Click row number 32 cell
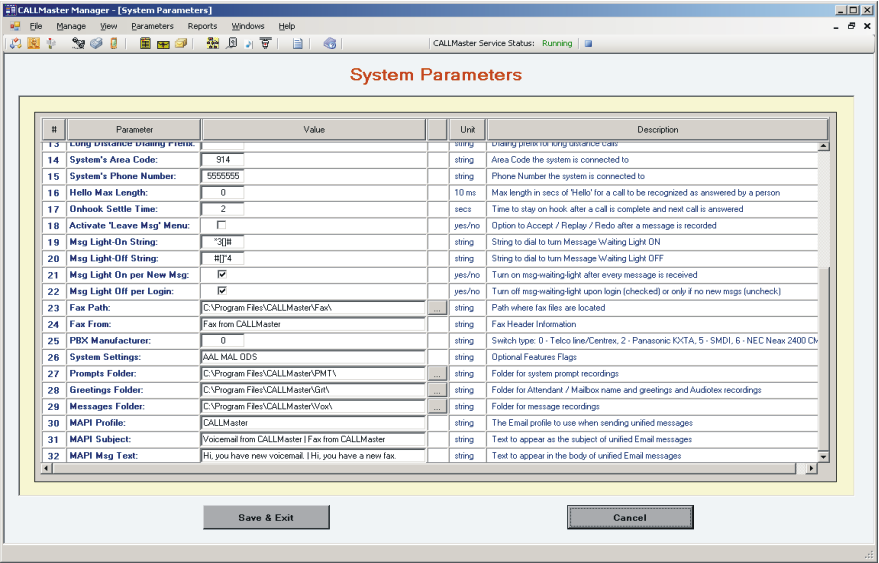The width and height of the screenshot is (879, 563). point(54,456)
